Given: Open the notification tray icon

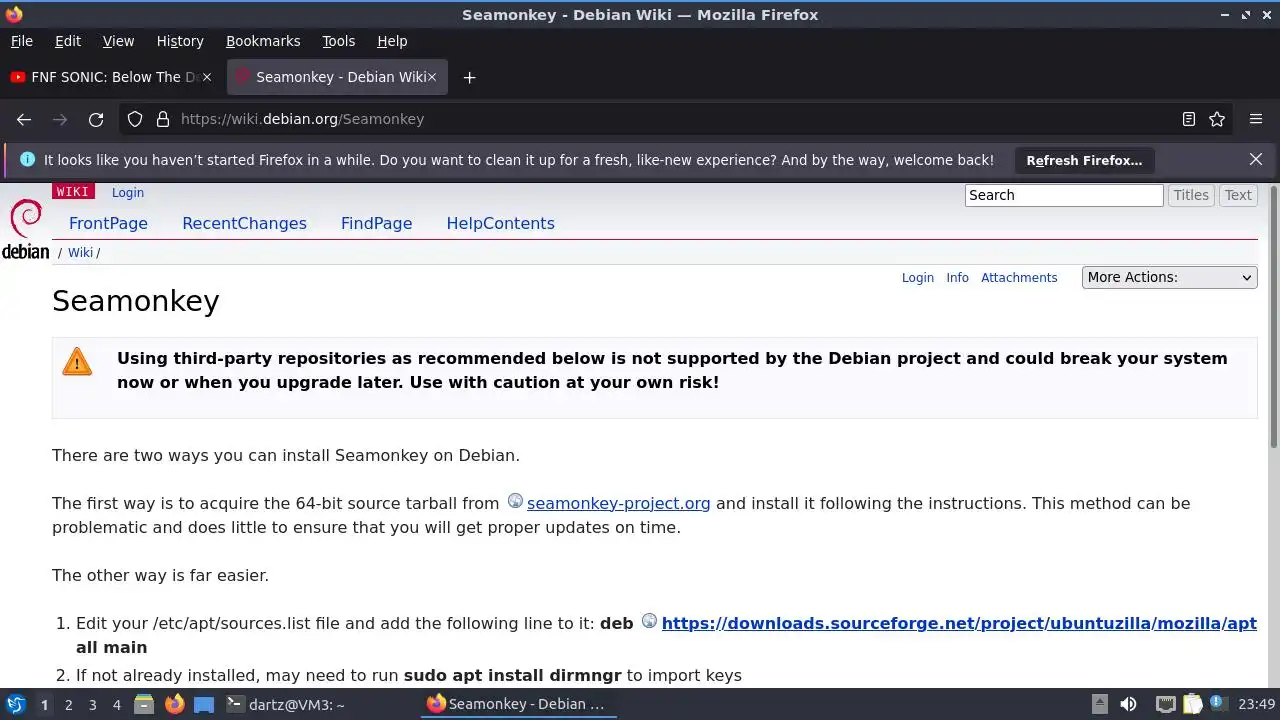Looking at the screenshot, I should click(x=1220, y=704).
